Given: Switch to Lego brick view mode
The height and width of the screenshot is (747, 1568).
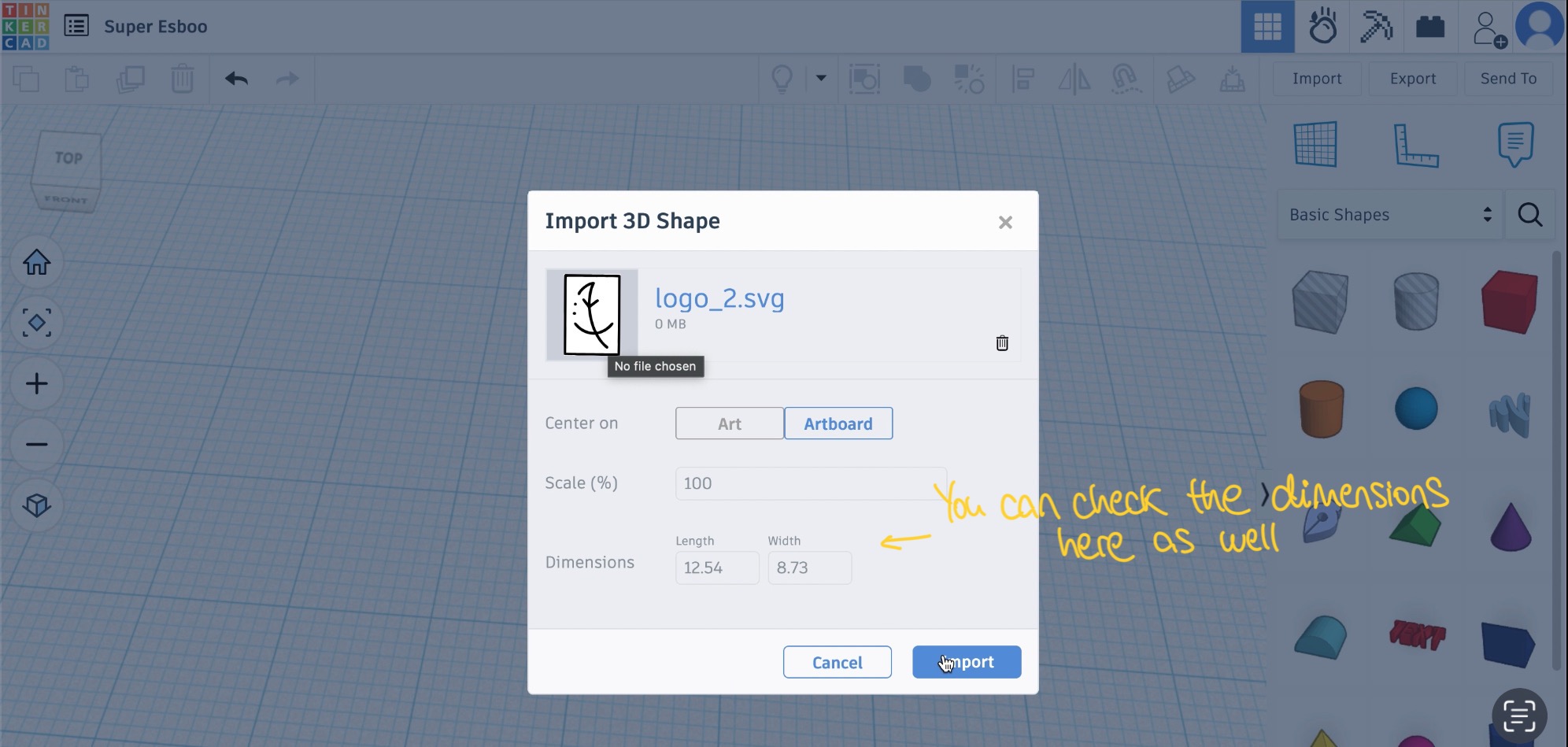Looking at the screenshot, I should (1430, 26).
